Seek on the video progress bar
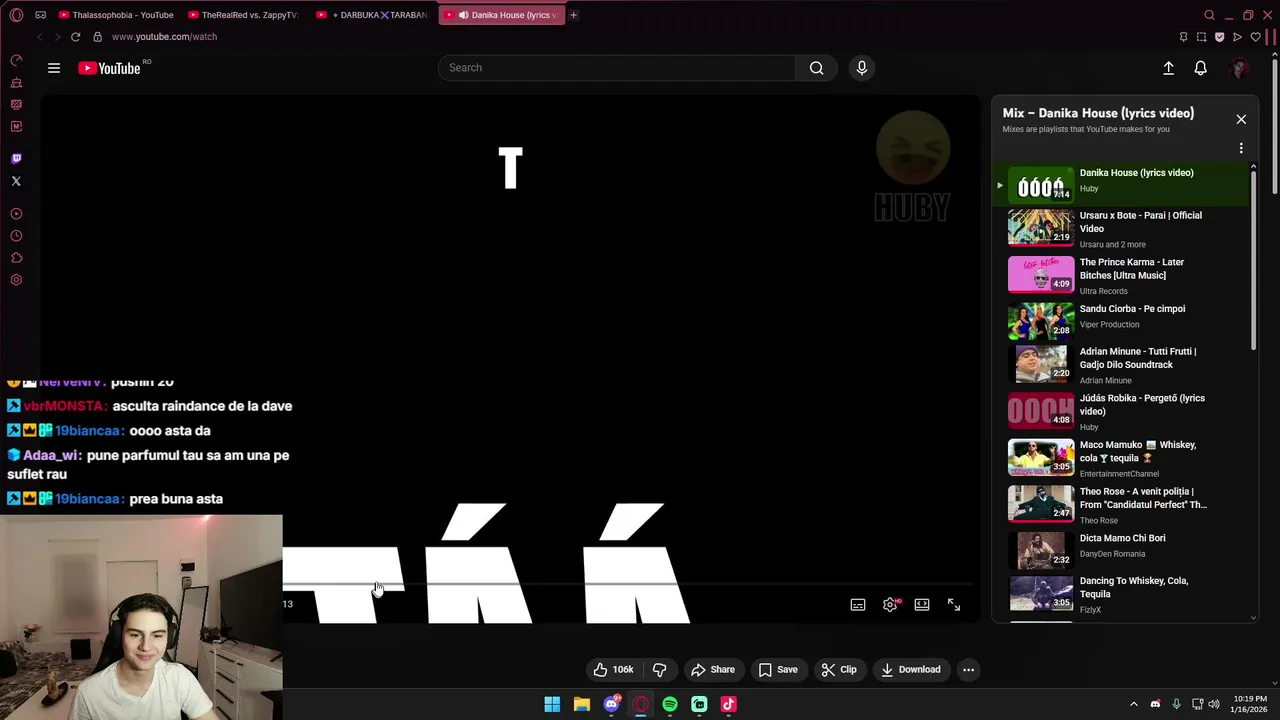Screen dimensions: 1280x720 (x=627, y=583)
